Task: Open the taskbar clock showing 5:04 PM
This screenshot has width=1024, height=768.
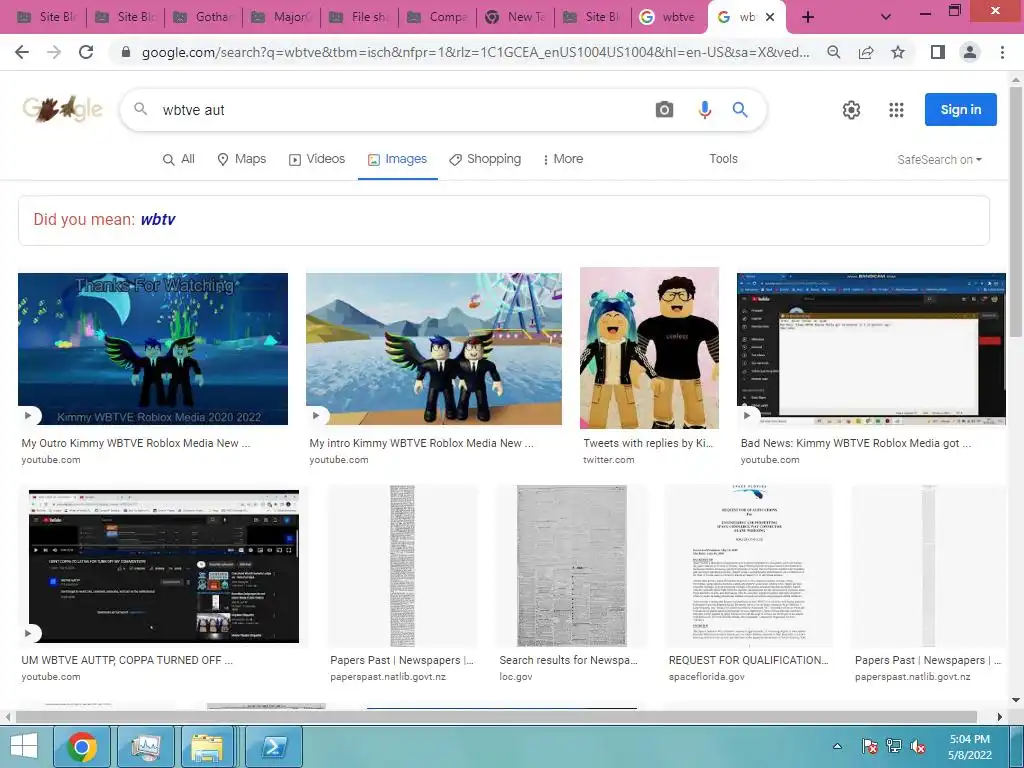Action: pyautogui.click(x=970, y=746)
